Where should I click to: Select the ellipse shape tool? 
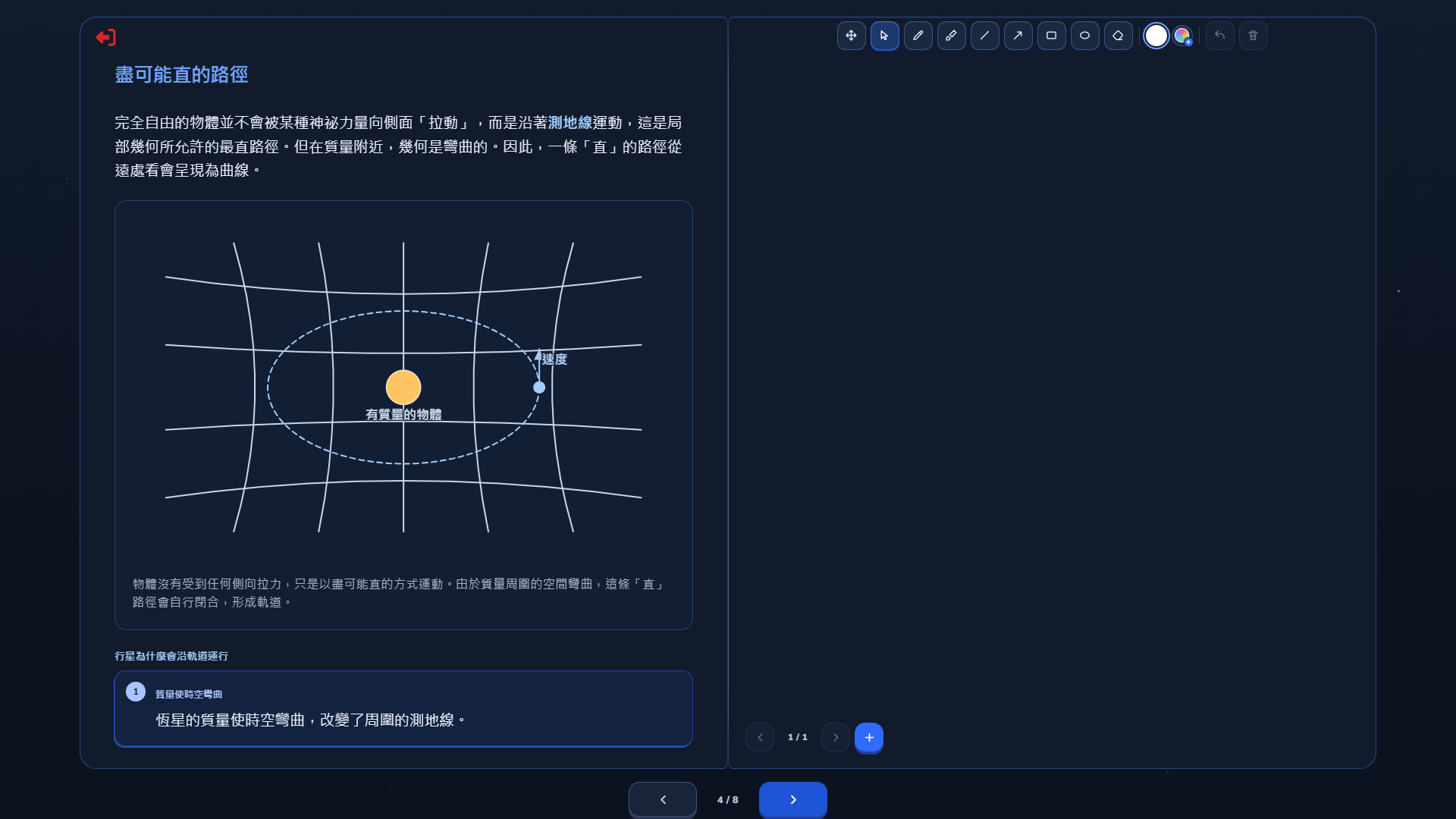tap(1084, 36)
